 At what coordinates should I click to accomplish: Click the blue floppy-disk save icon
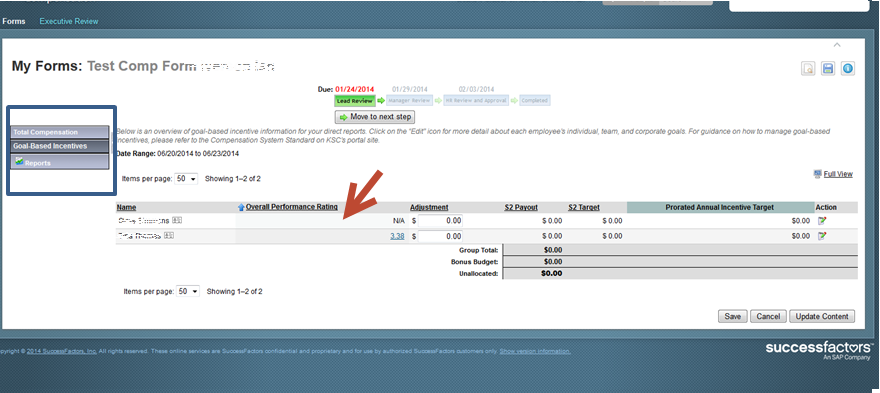827,69
